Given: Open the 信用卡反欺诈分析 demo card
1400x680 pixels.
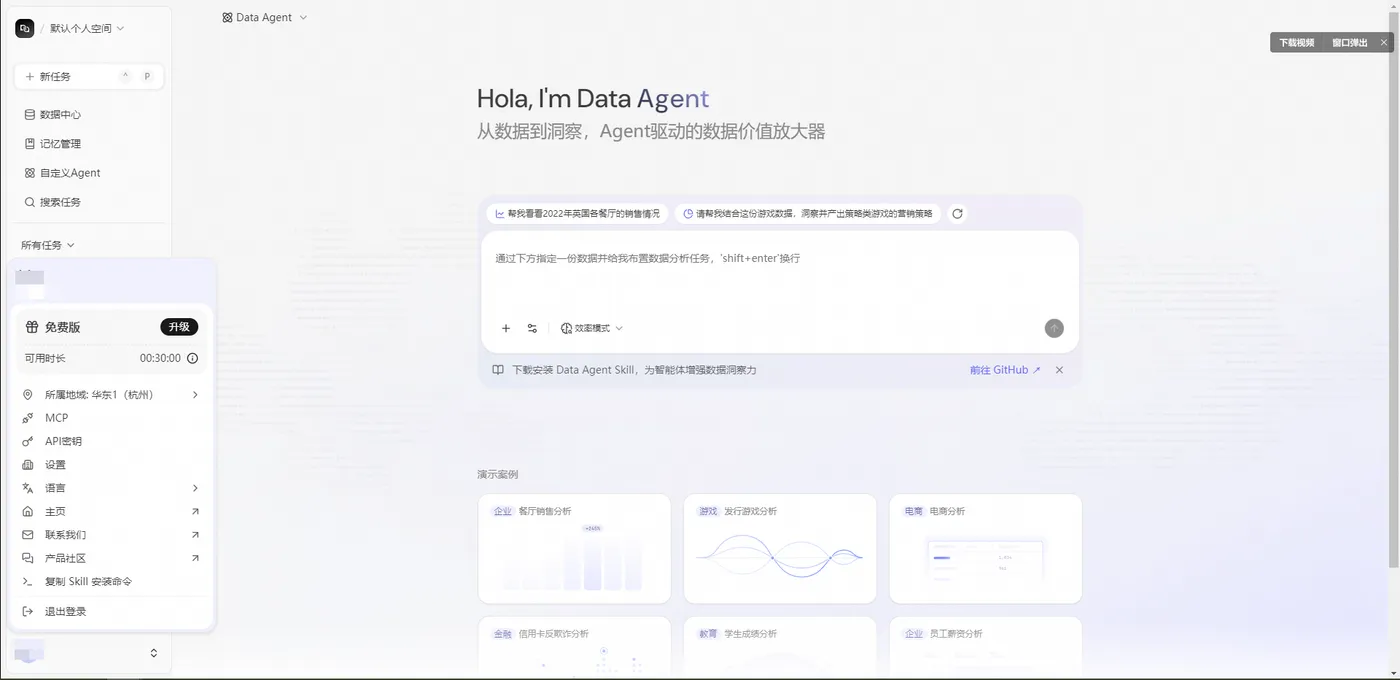Looking at the screenshot, I should coord(575,647).
